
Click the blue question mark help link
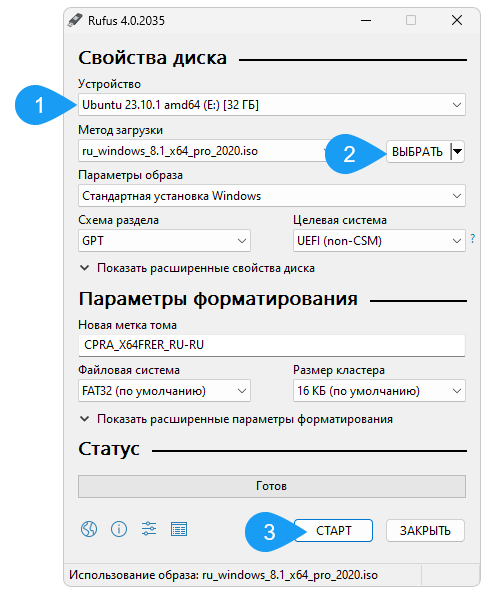click(473, 239)
